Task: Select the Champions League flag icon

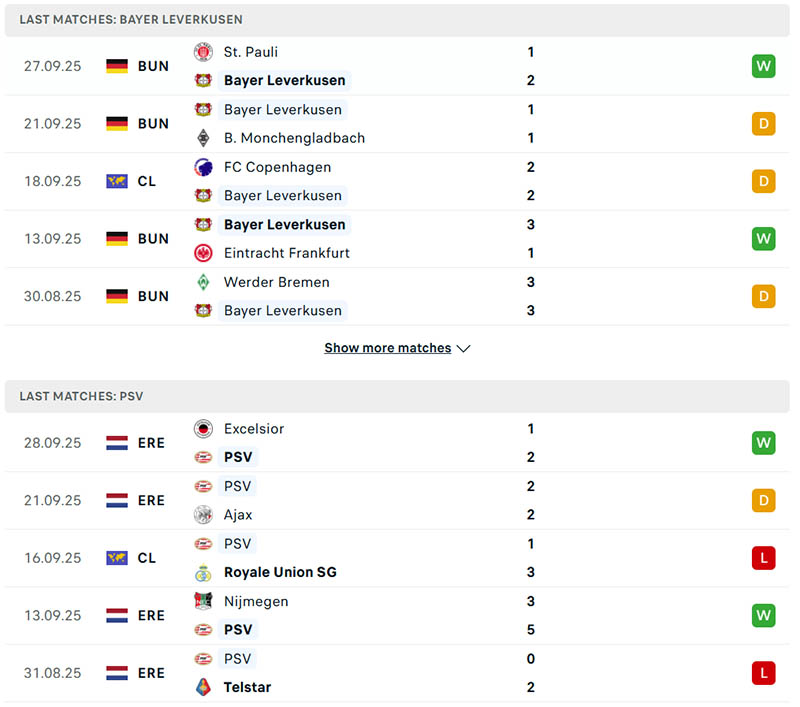Action: [118, 181]
